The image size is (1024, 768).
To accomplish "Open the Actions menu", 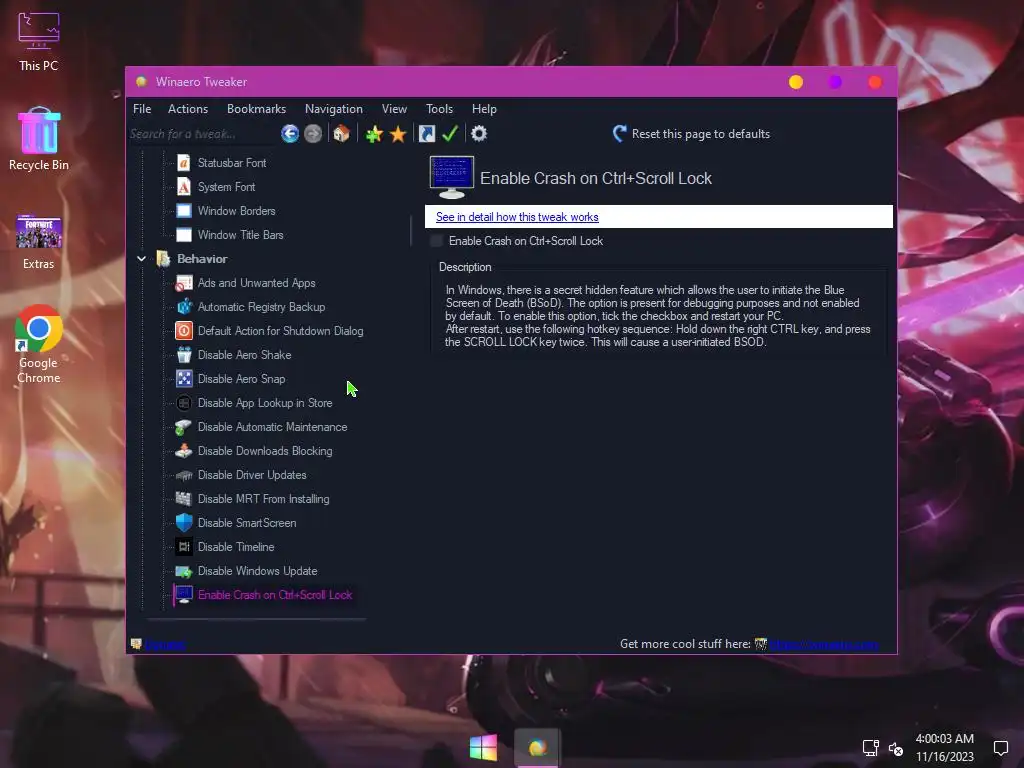I will point(188,109).
